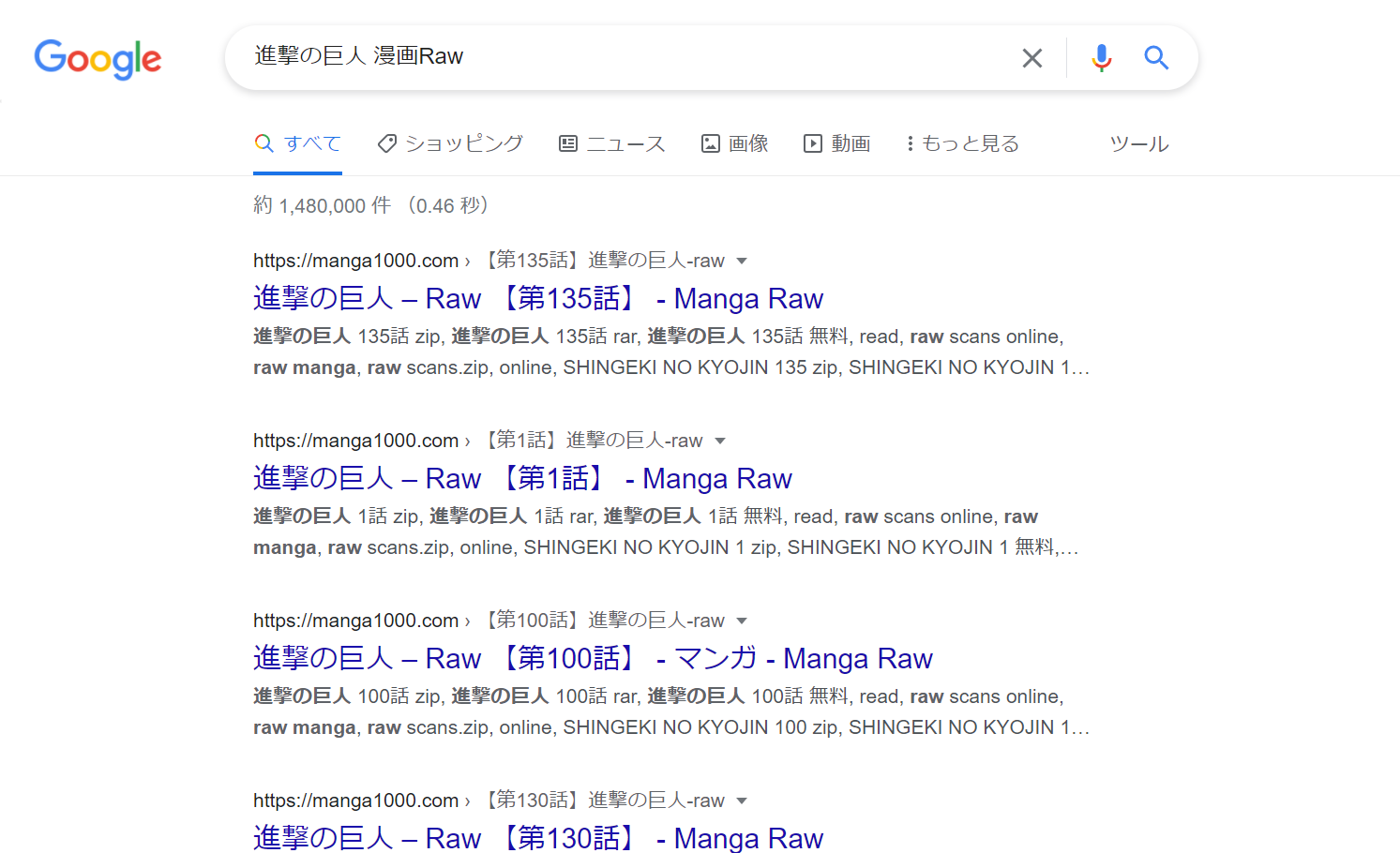Click the search query input field
This screenshot has width=1400, height=853.
coord(628,57)
